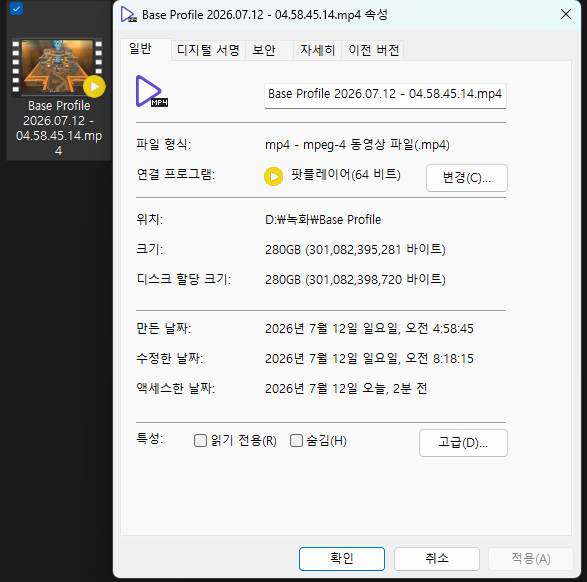
Task: Open advanced attributes with 고급(D)...
Action: (463, 443)
